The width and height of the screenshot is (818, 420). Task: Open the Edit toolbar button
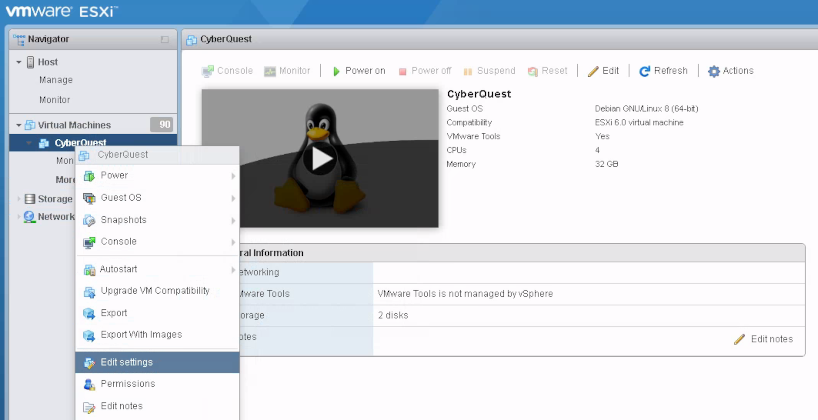tap(603, 71)
